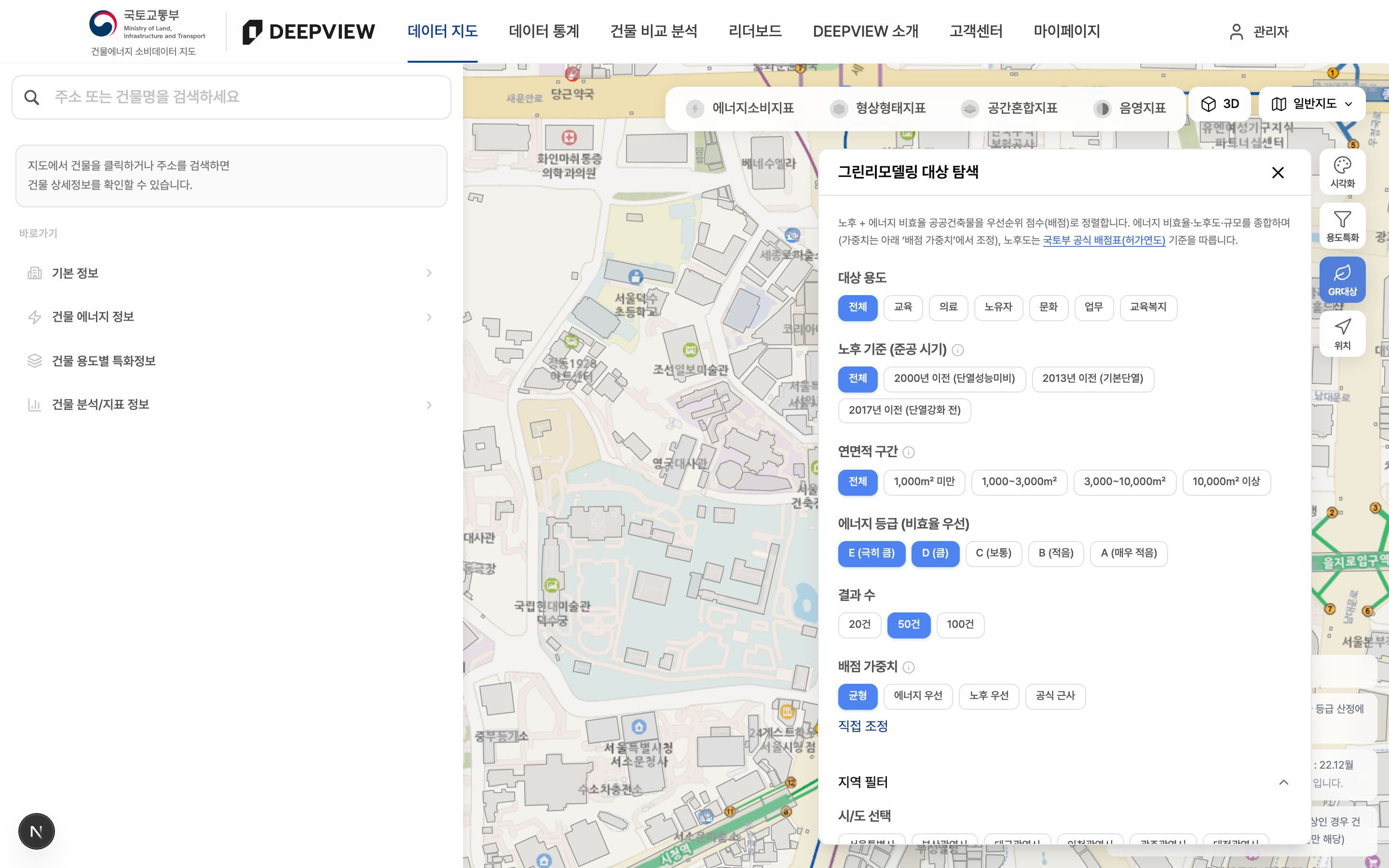Click the 서울덕수초등학교 map marker
This screenshot has height=868, width=1389.
pyautogui.click(x=635, y=277)
